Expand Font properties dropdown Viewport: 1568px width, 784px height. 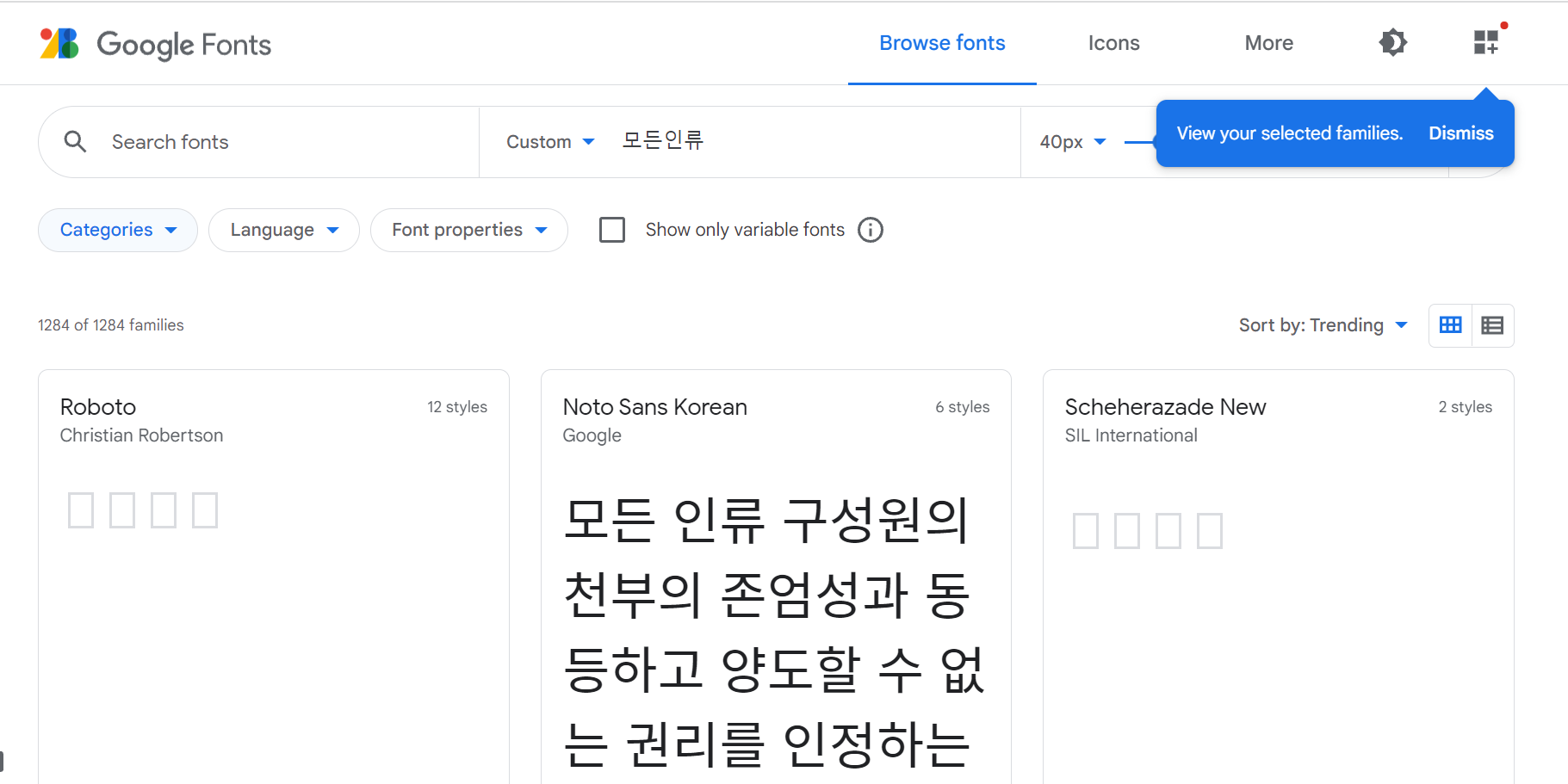pos(469,230)
